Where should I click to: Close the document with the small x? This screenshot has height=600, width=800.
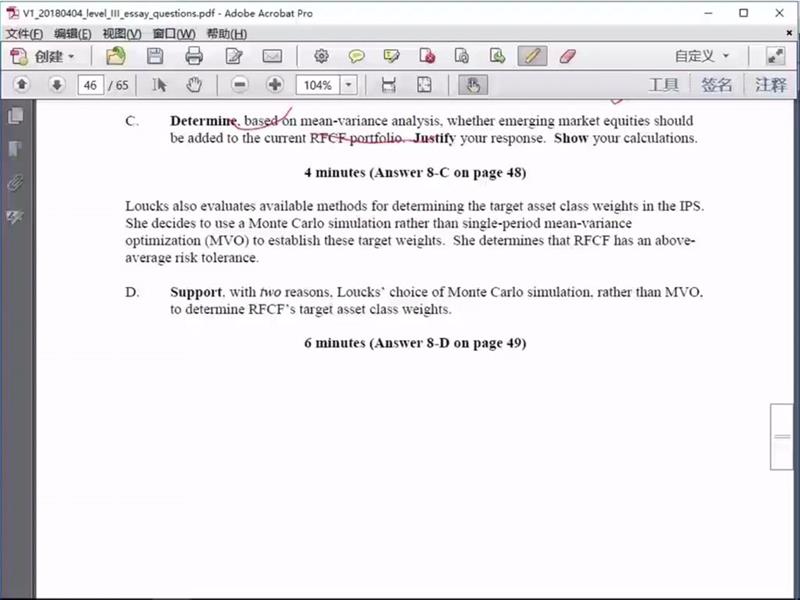click(x=789, y=33)
